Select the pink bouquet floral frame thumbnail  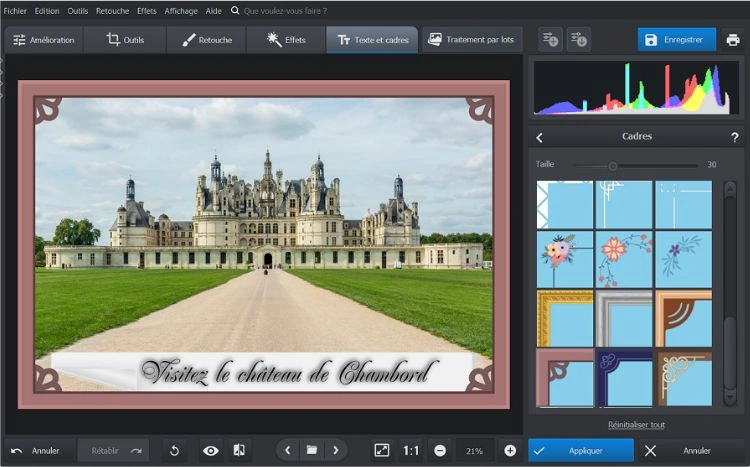pyautogui.click(x=565, y=259)
